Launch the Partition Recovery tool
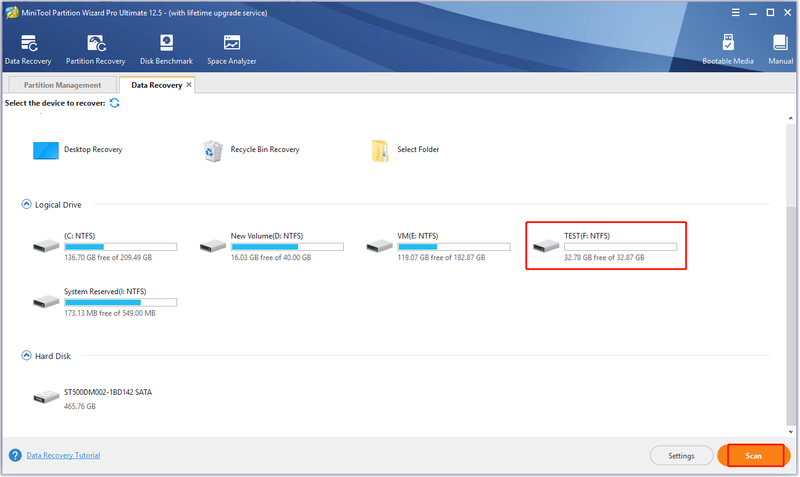Image resolution: width=800 pixels, height=477 pixels. pyautogui.click(x=95, y=49)
